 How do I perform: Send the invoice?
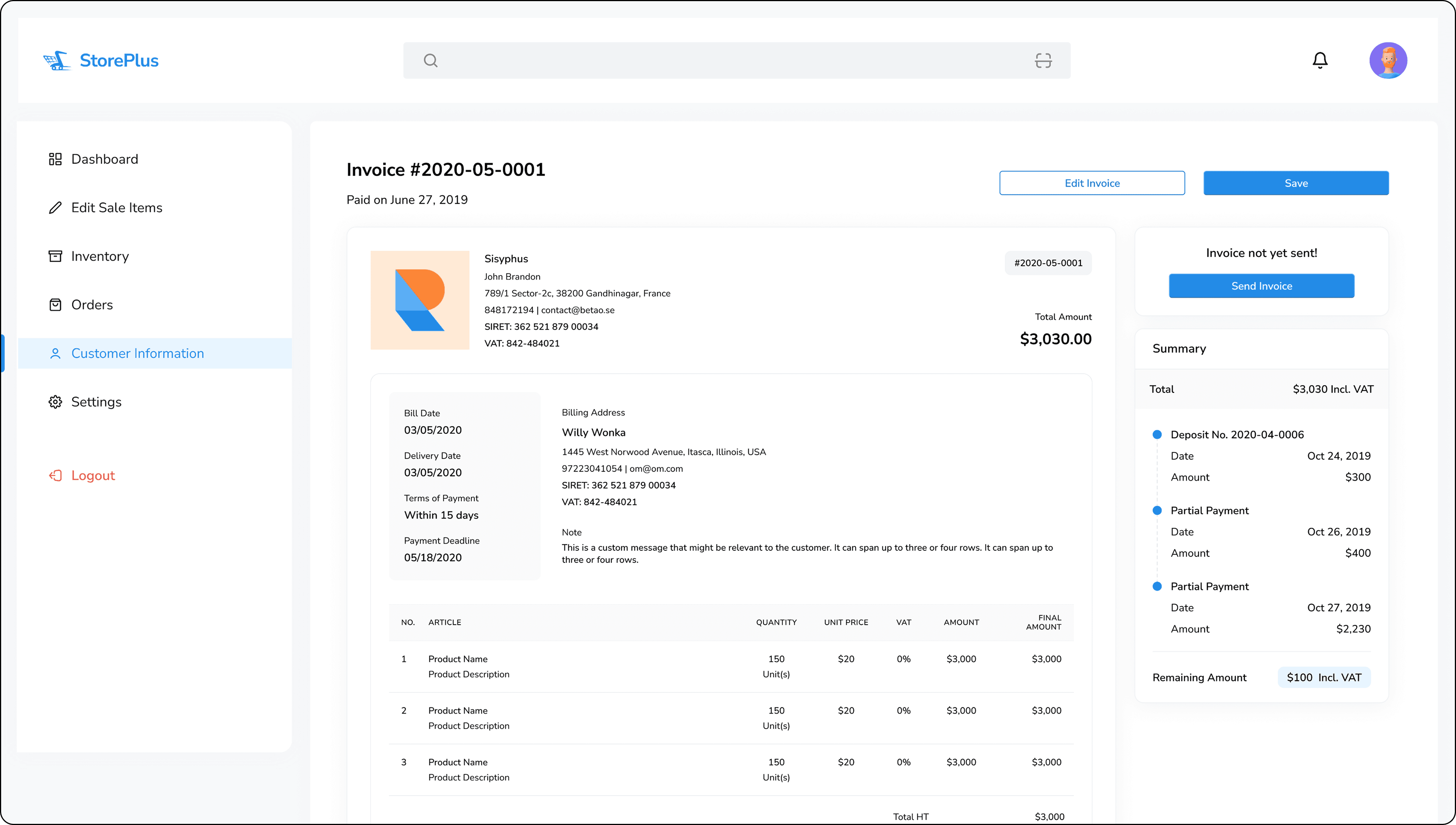coord(1262,286)
